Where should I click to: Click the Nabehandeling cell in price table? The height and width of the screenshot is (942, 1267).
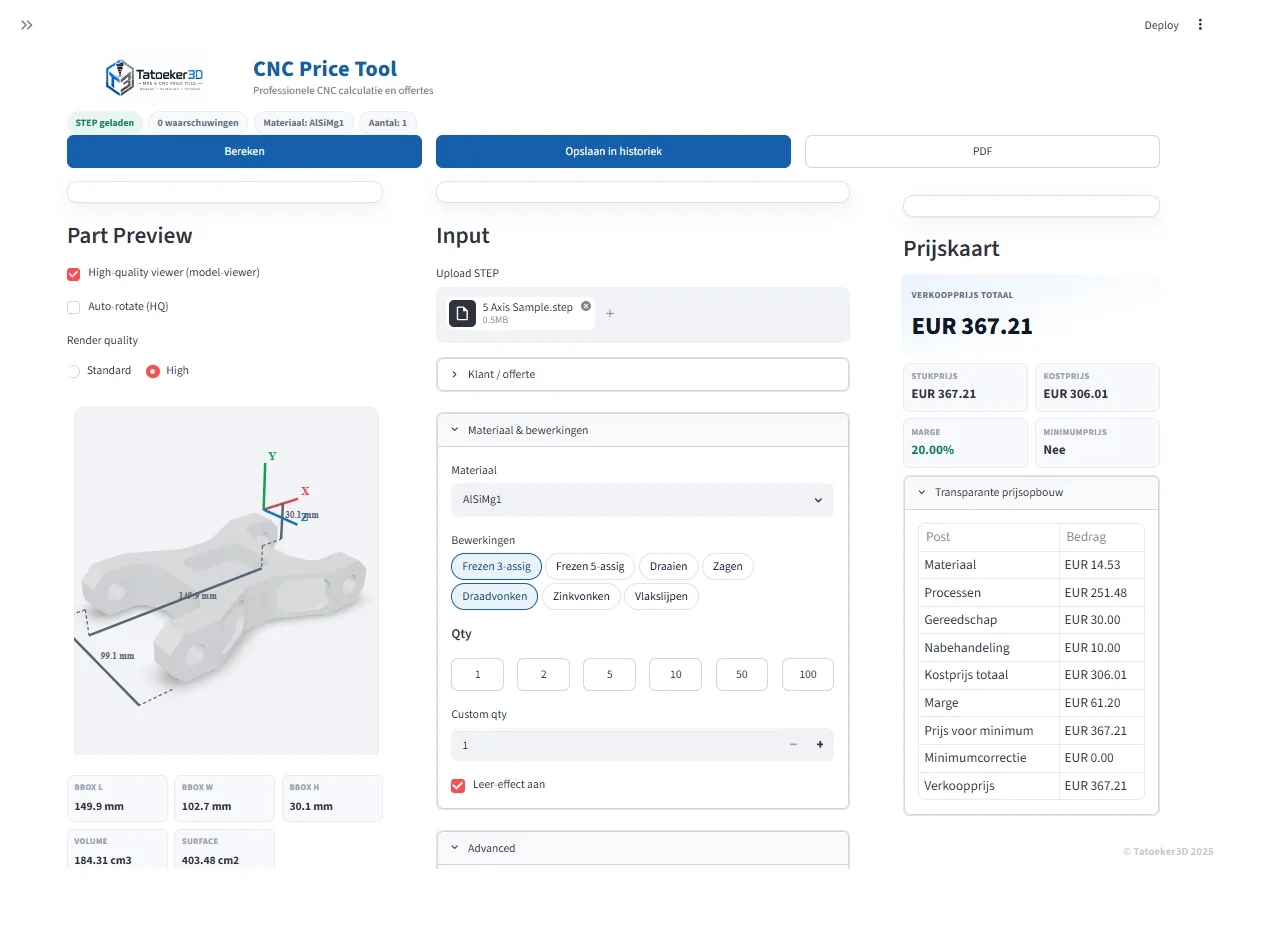click(x=988, y=648)
